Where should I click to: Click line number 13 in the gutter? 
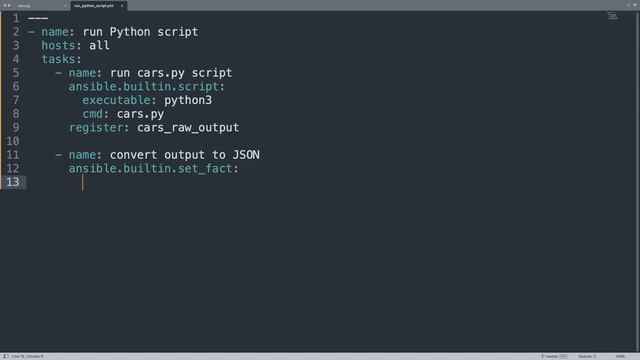[x=13, y=182]
